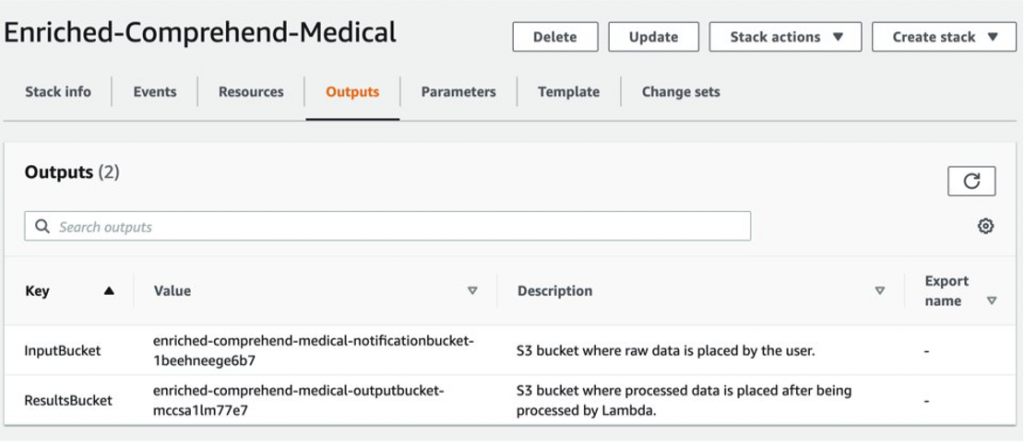Click the refresh outputs icon button
This screenshot has height=447, width=1024.
(x=971, y=181)
